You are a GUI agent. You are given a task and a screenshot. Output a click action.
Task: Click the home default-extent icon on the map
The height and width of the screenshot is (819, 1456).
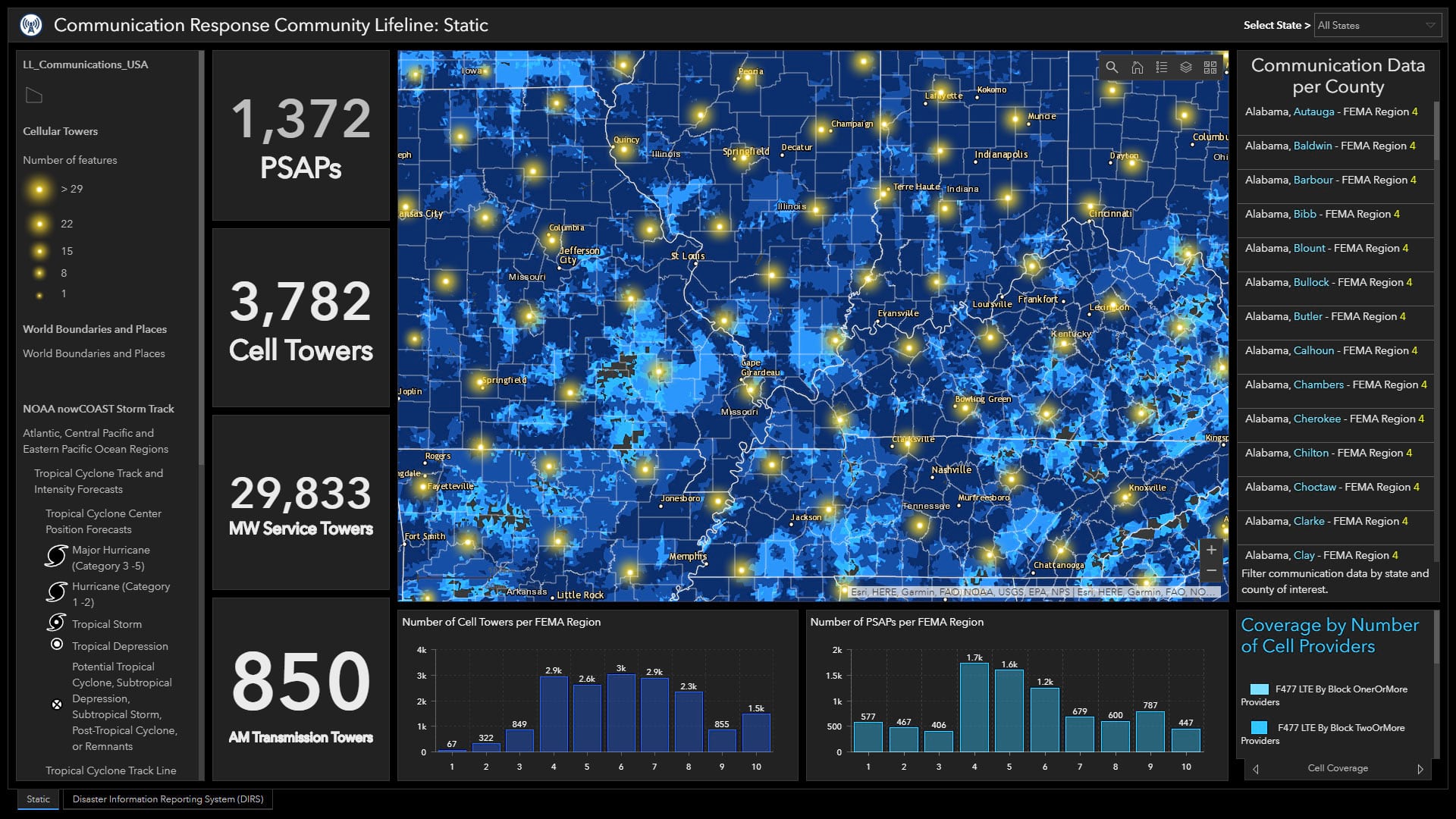pyautogui.click(x=1137, y=67)
